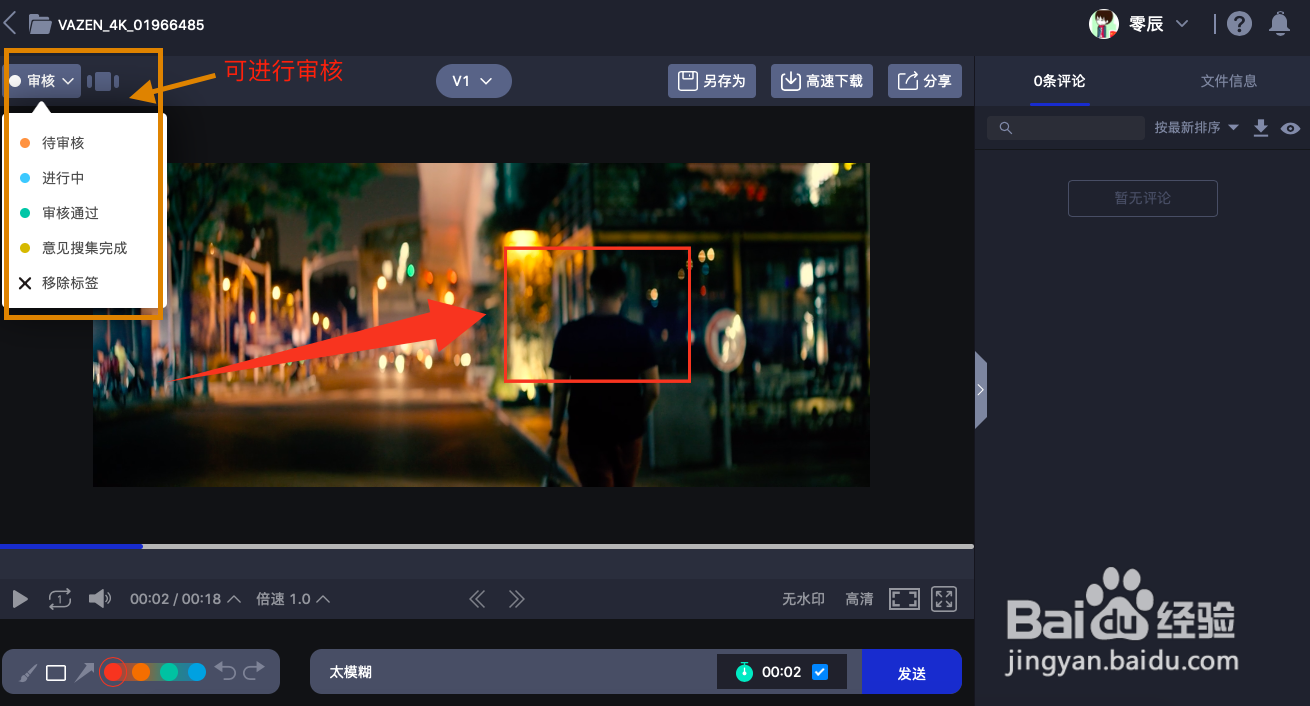Undo the last annotation

(227, 671)
